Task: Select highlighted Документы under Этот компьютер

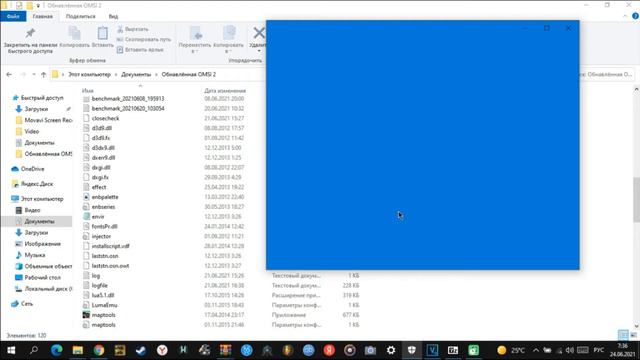Action: point(37,221)
